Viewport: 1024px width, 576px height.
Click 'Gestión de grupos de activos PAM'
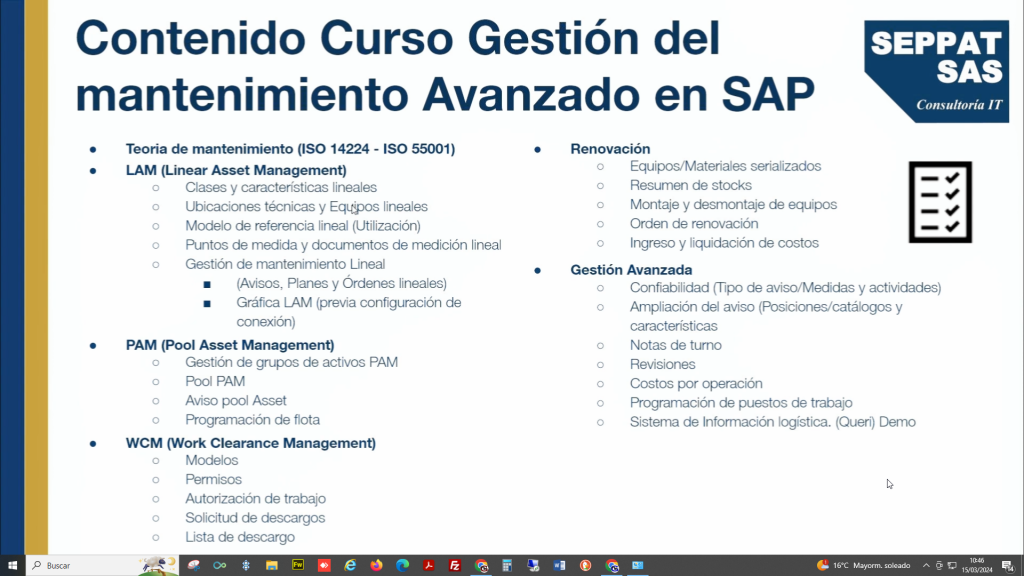coord(291,362)
